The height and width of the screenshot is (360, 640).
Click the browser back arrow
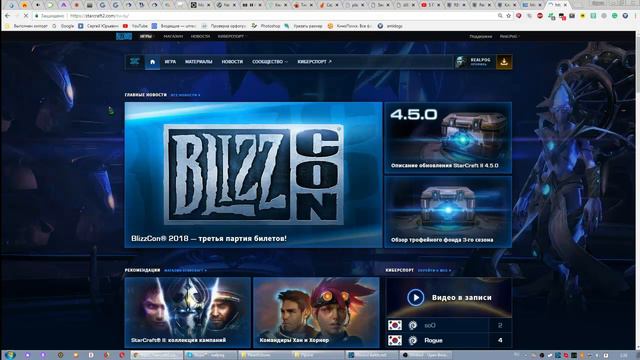[x=8, y=16]
